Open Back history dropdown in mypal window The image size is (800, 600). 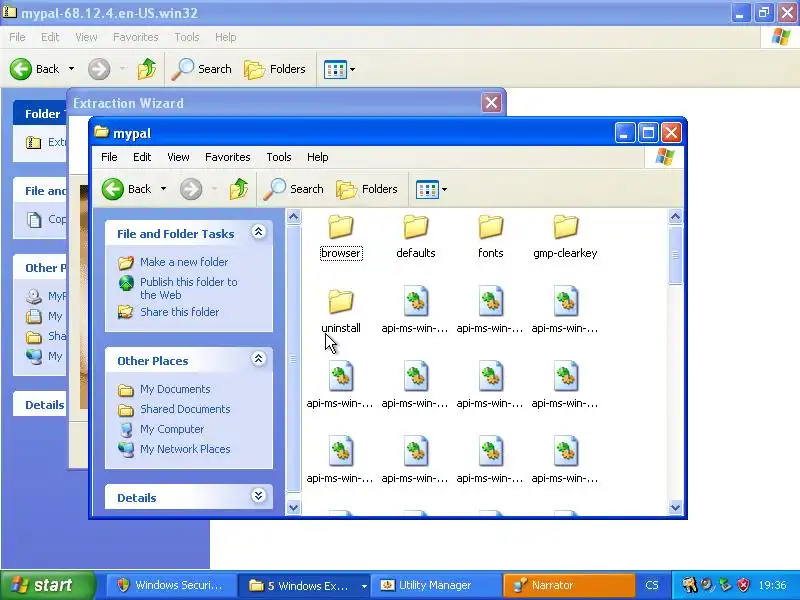[x=163, y=189]
